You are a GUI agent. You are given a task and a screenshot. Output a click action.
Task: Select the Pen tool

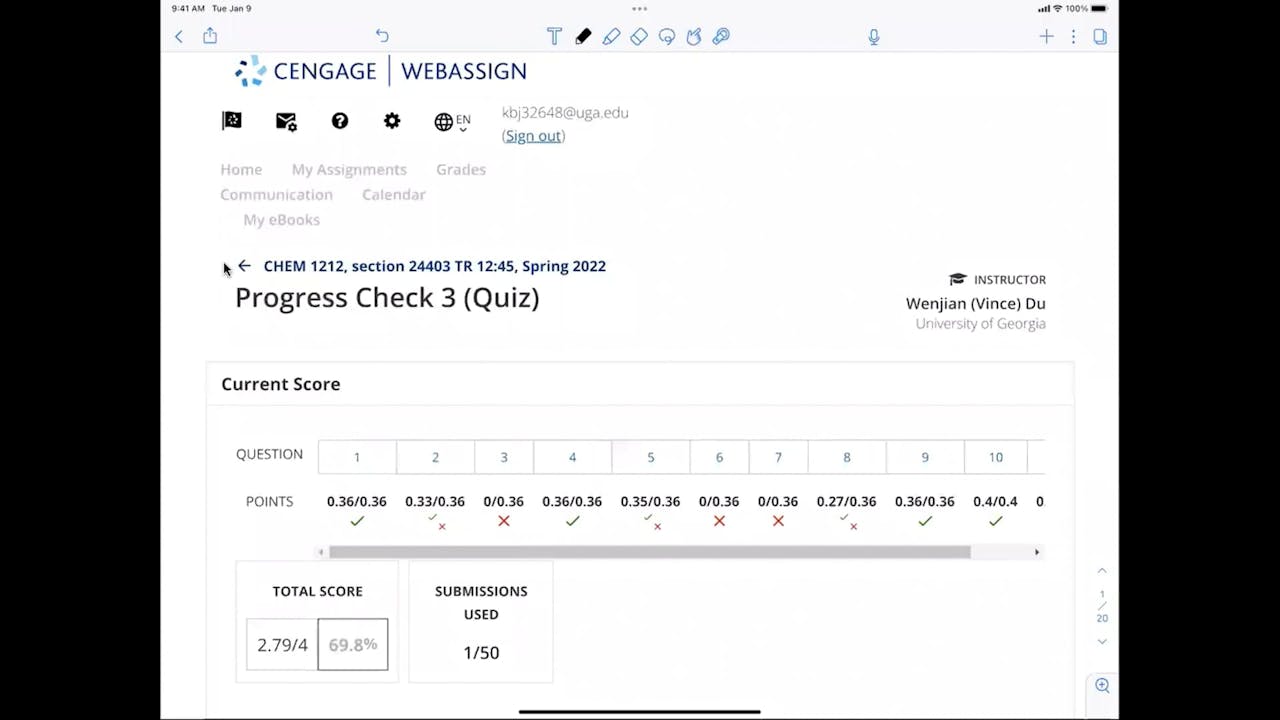coord(583,37)
